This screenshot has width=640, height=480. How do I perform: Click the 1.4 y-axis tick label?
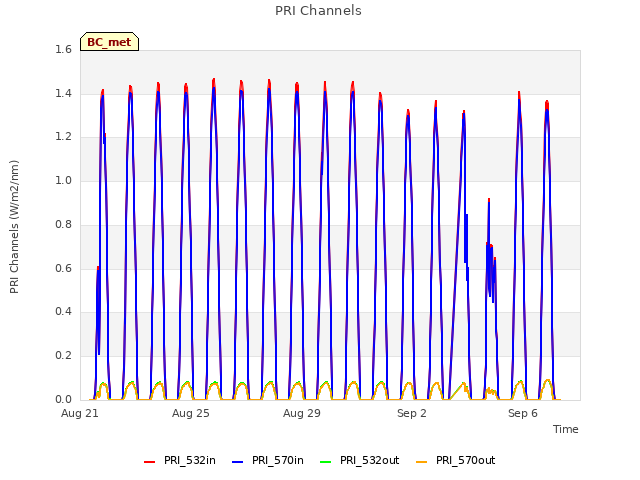click(63, 93)
